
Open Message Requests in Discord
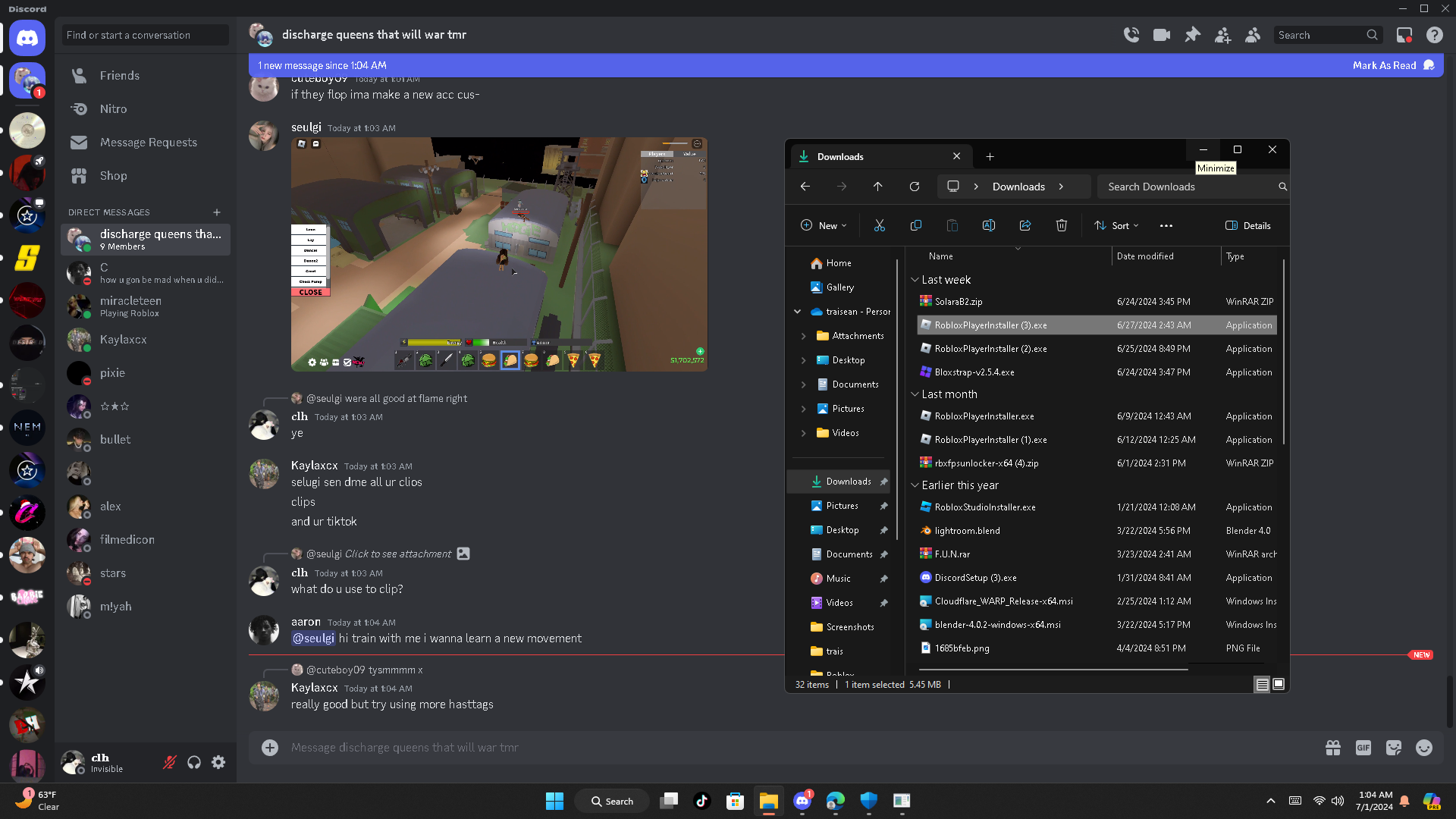146,143
